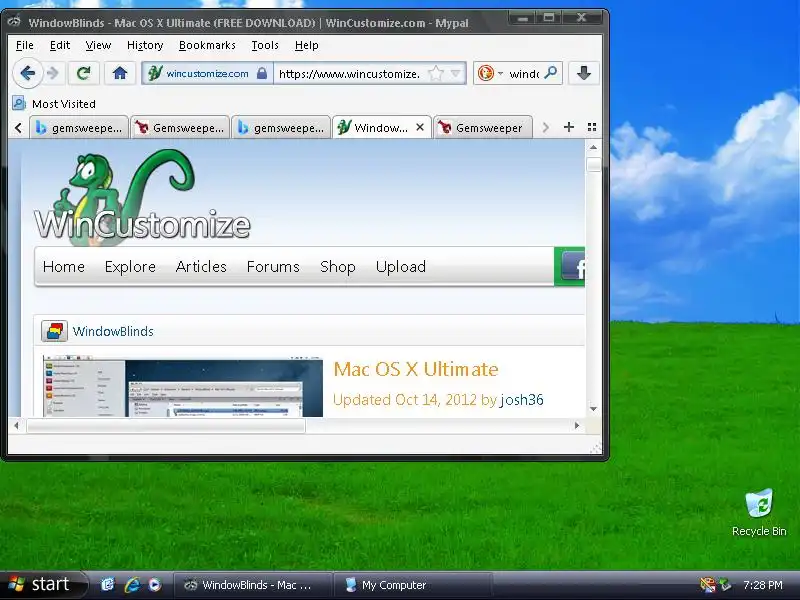Open the Bookmarks menu
800x600 pixels.
(207, 45)
